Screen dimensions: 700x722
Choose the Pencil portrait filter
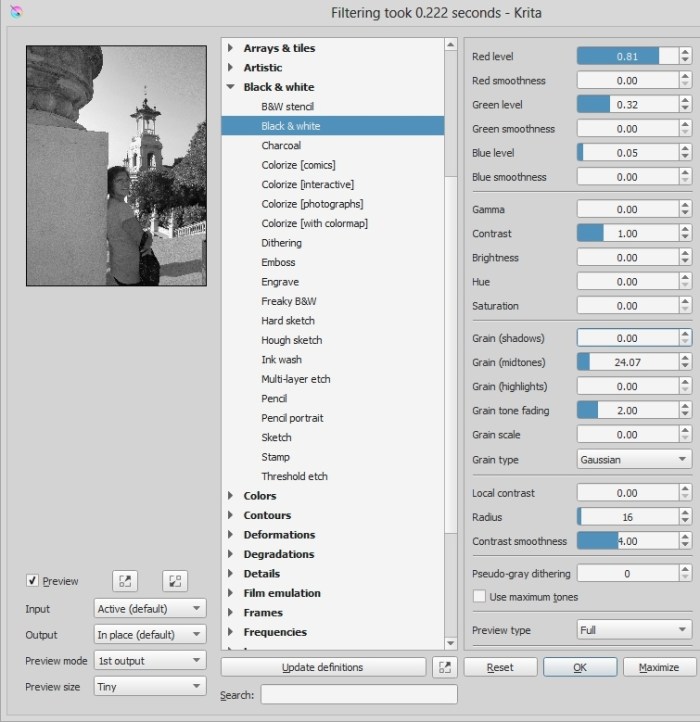[292, 418]
